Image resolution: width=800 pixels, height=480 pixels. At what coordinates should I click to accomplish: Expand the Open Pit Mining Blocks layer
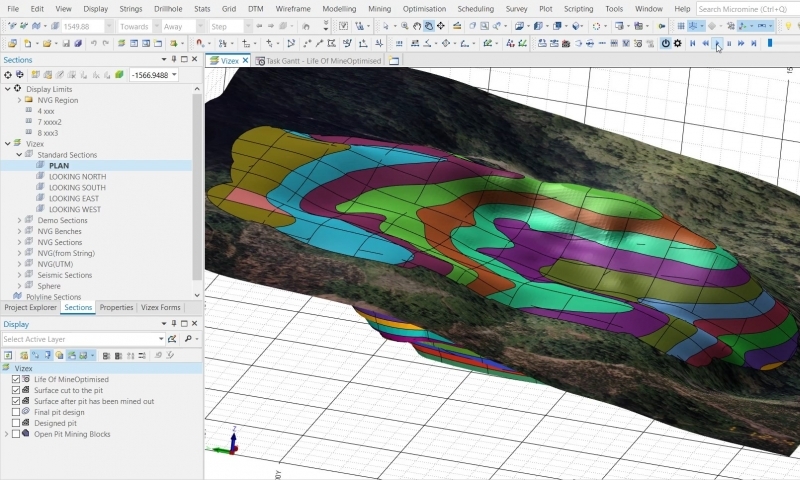(7, 434)
